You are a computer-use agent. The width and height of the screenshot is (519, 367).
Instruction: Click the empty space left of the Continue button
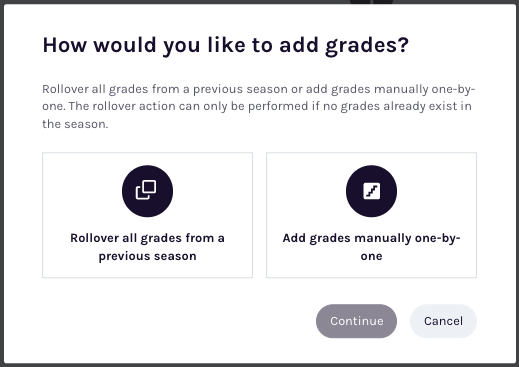[179, 321]
